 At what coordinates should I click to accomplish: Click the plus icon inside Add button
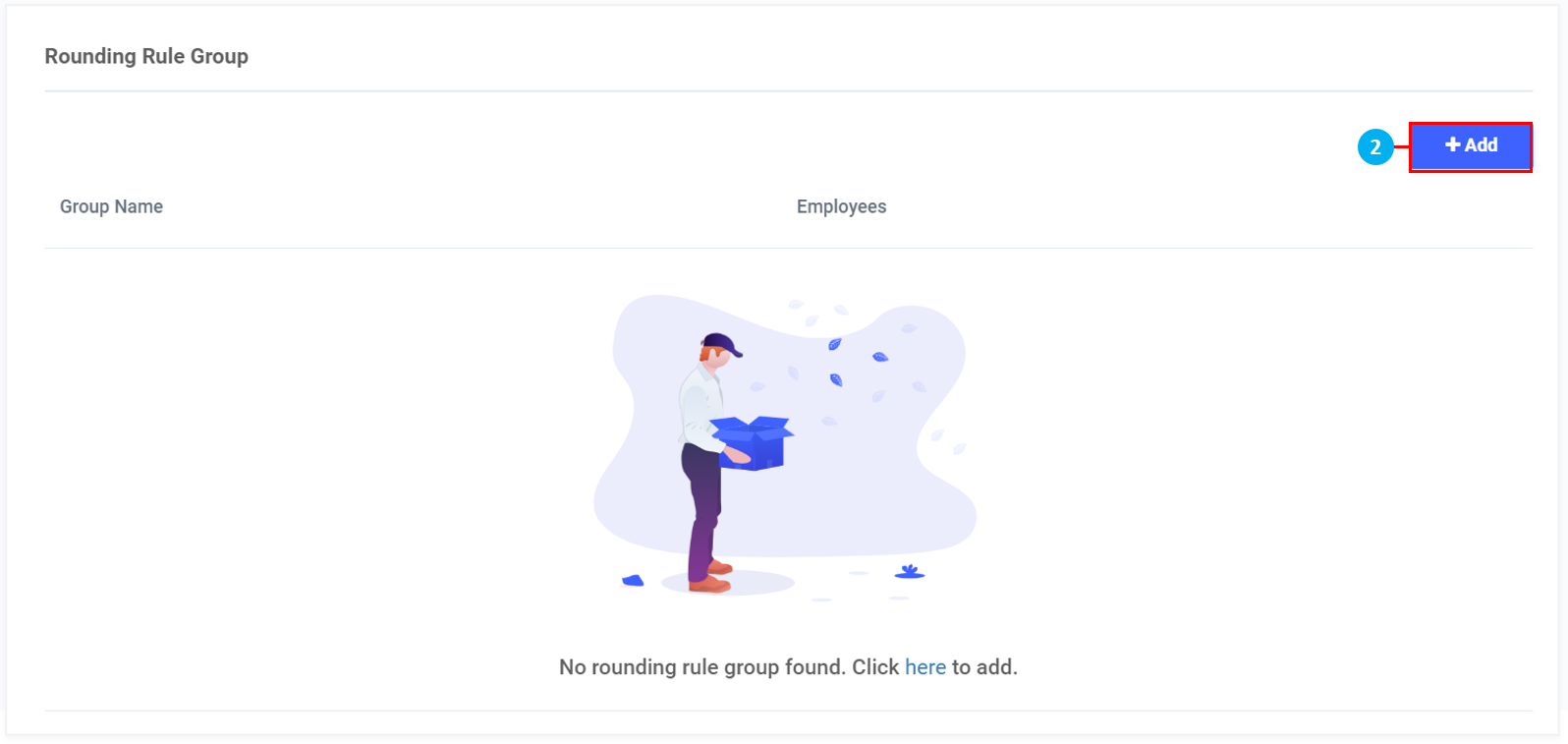tap(1452, 145)
